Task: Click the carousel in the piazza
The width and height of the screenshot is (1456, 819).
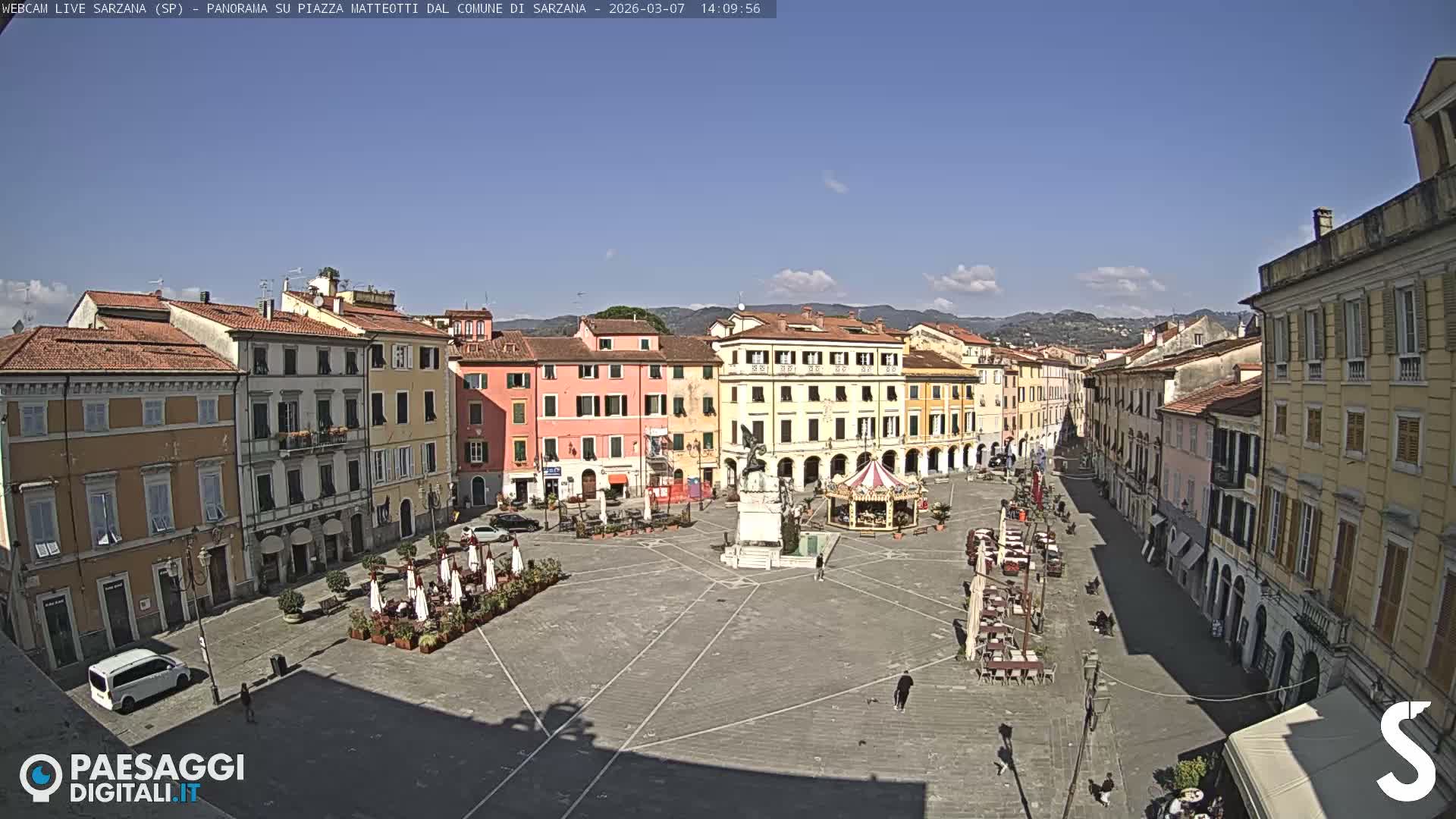Action: 874,494
